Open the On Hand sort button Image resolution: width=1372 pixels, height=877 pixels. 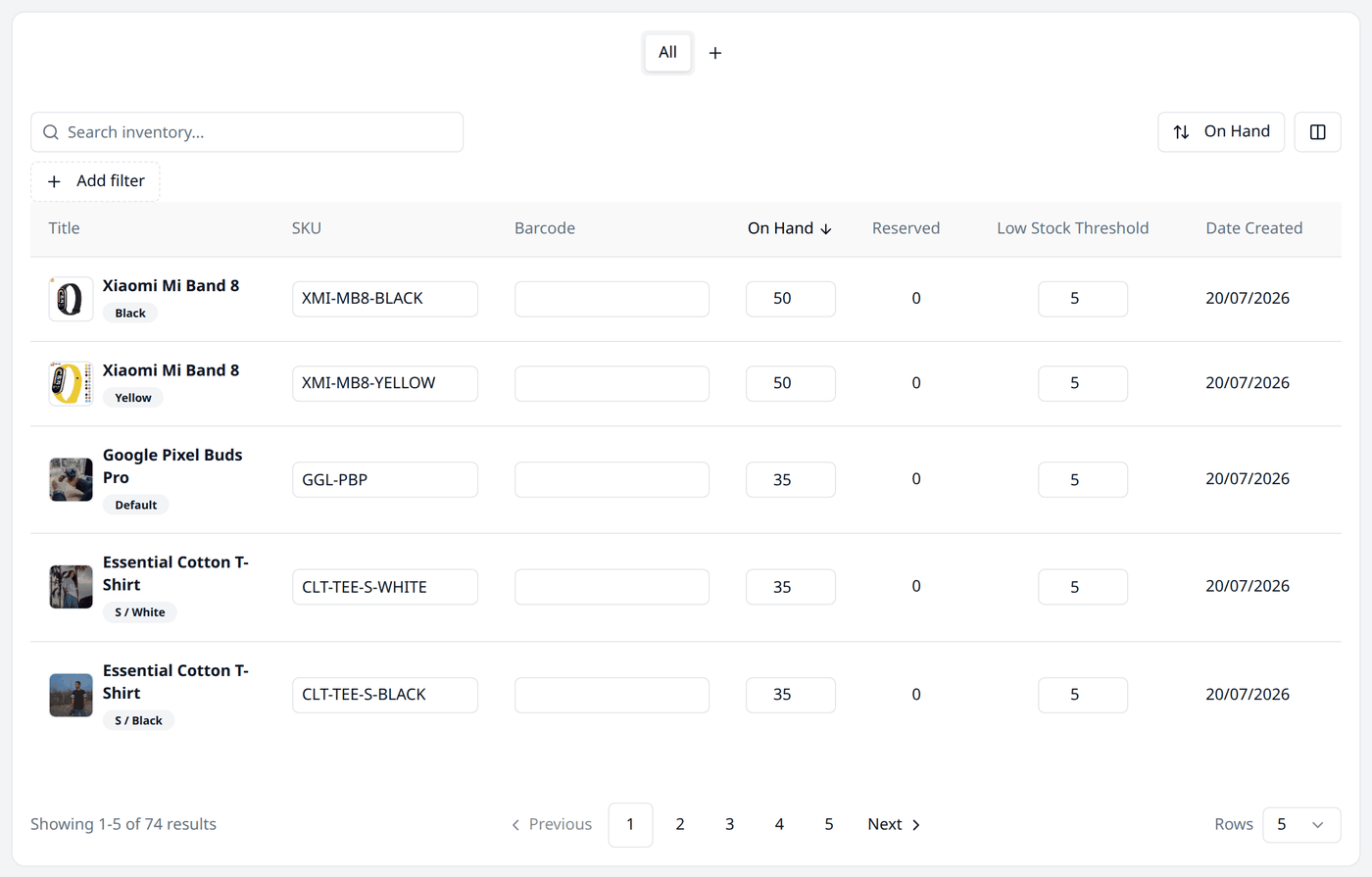tap(1221, 132)
